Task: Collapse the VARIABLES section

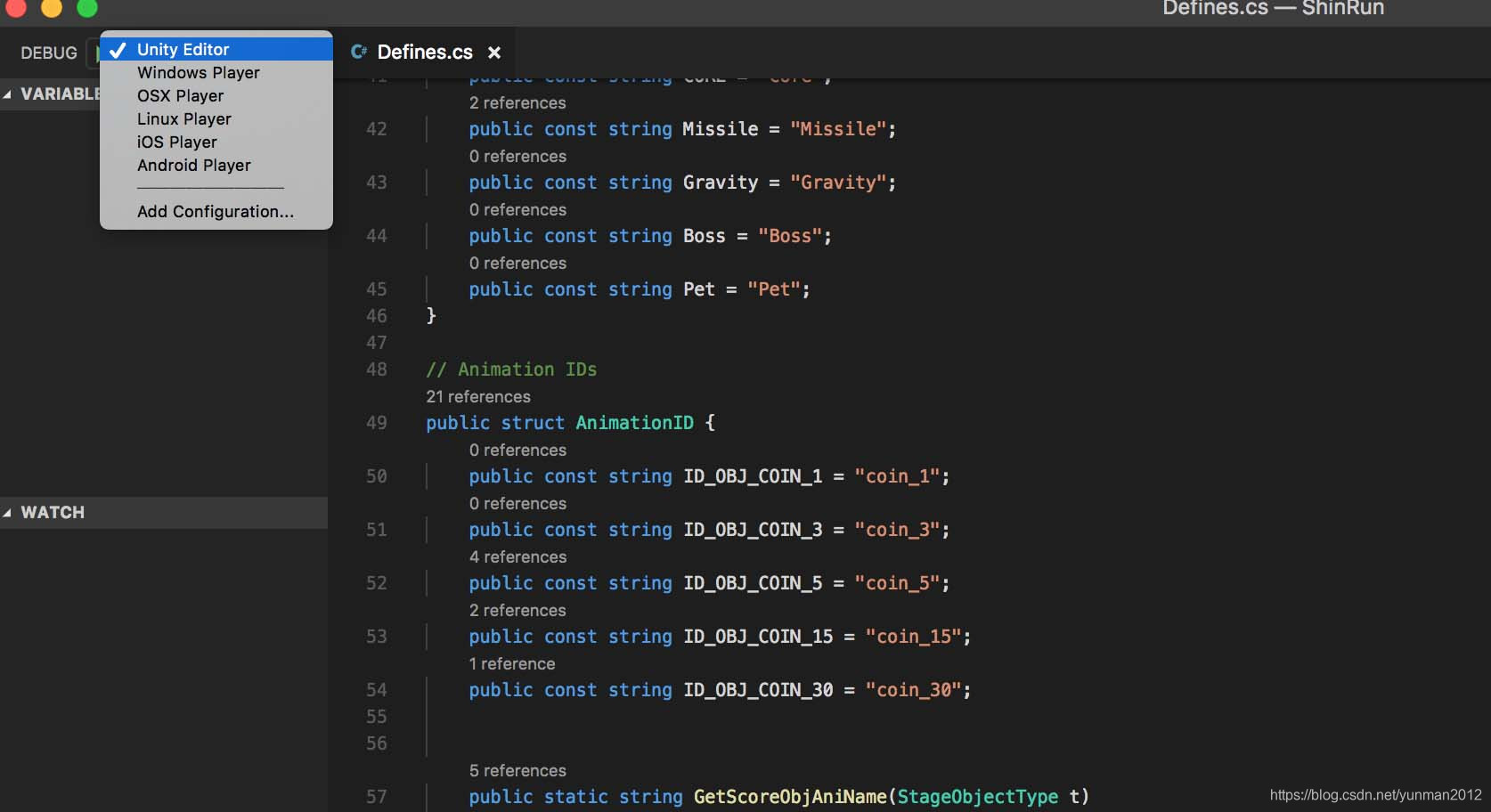Action: tap(7, 94)
